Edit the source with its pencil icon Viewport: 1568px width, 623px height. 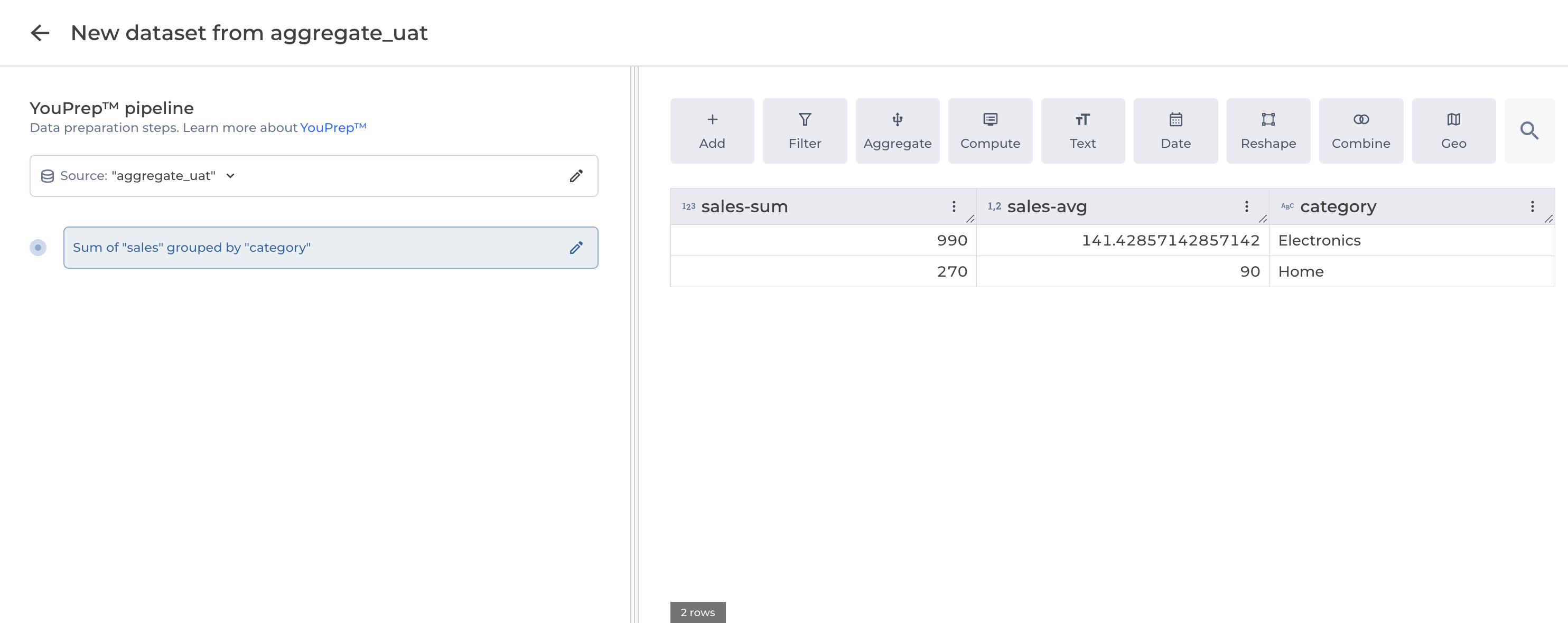576,176
